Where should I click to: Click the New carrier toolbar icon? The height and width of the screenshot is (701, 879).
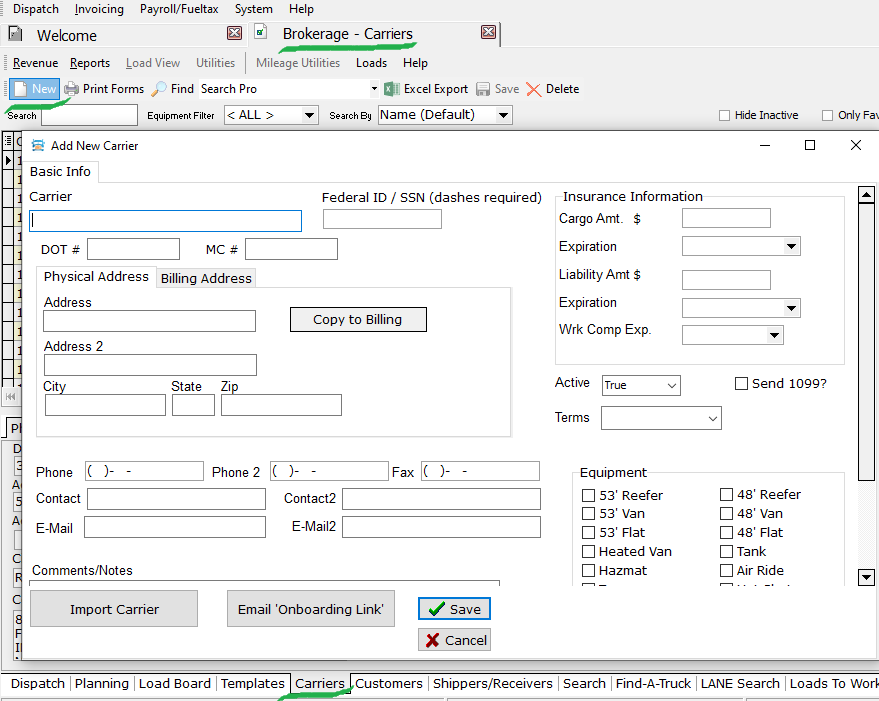click(21, 89)
